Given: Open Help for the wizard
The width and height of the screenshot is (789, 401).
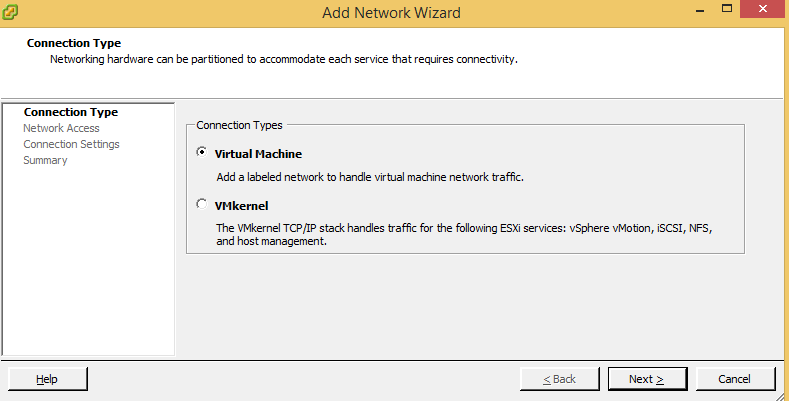Looking at the screenshot, I should coord(47,379).
